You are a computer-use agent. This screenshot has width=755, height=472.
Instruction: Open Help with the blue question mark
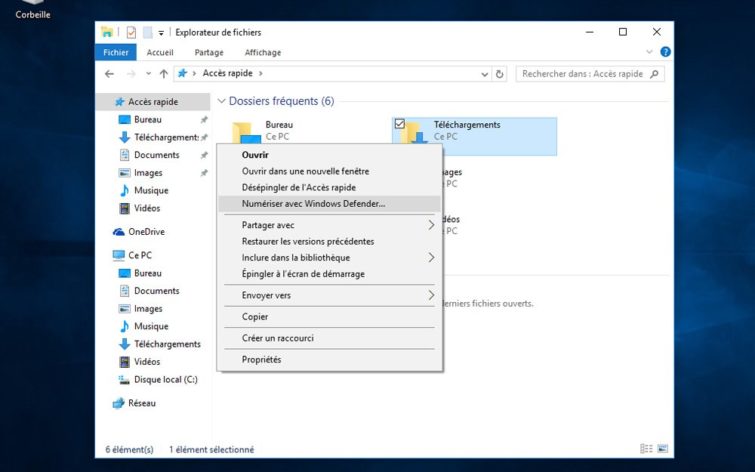665,52
